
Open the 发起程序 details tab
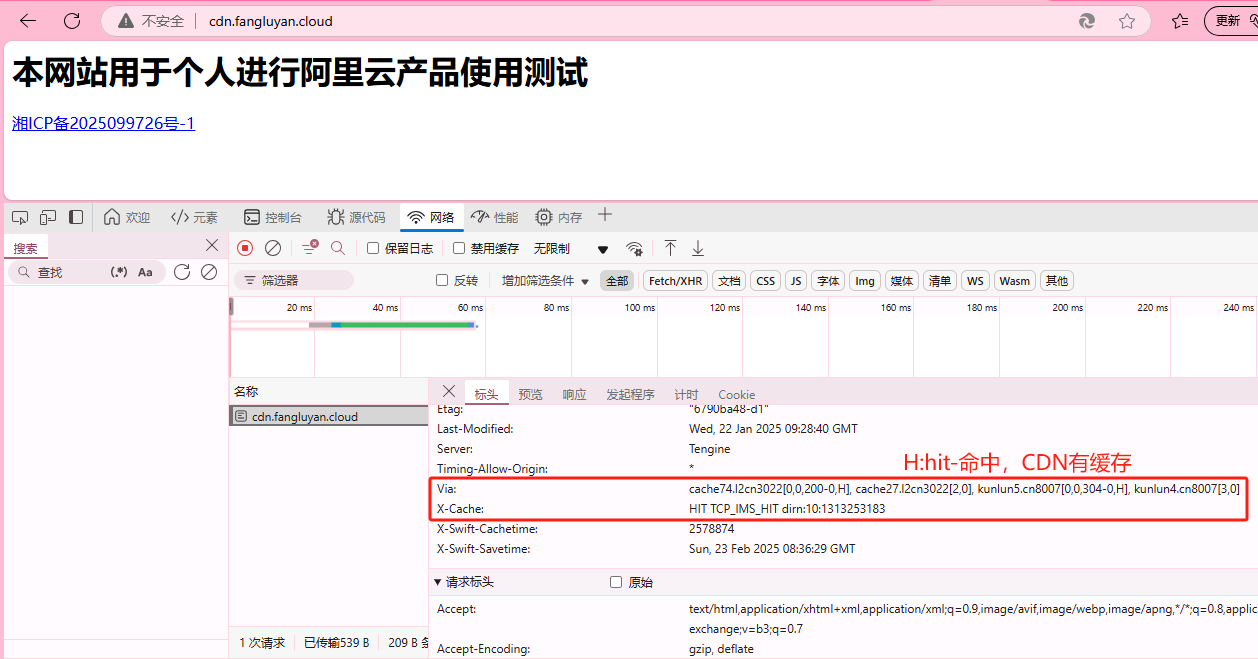coord(630,394)
